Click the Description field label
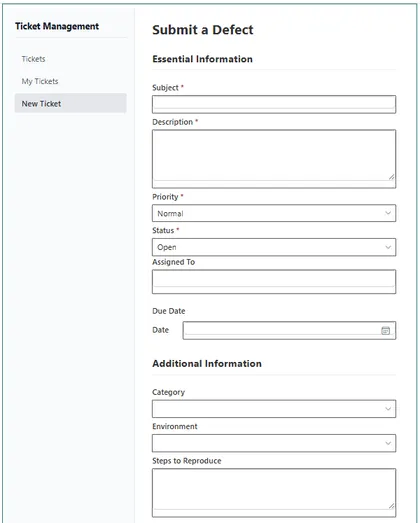 [172, 122]
